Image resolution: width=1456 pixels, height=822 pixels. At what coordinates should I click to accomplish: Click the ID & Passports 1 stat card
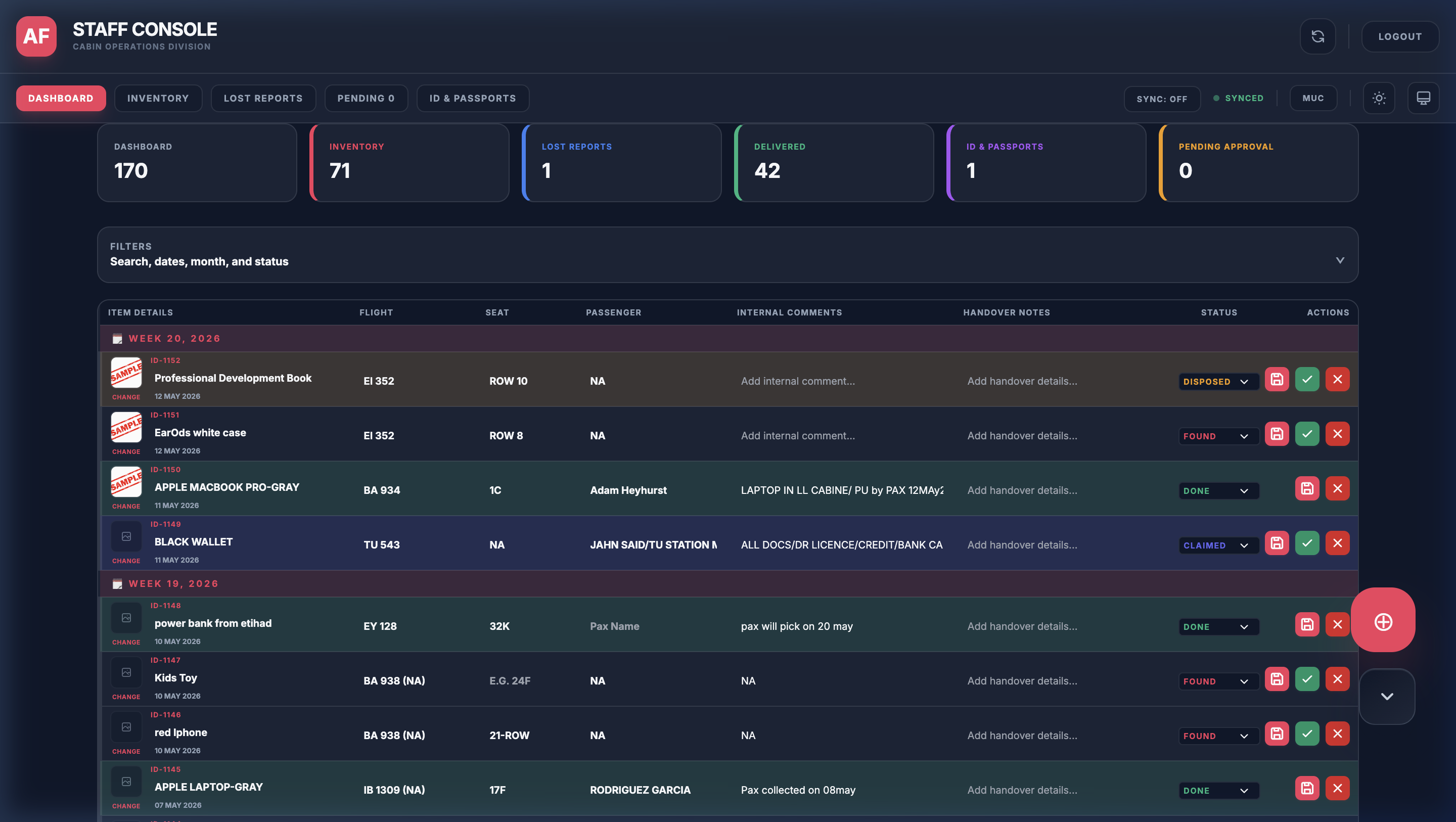point(1045,163)
